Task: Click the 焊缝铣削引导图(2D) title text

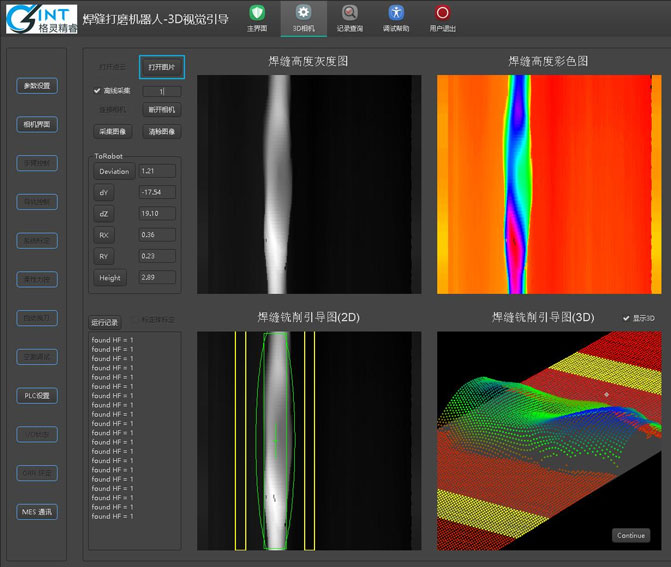Action: click(309, 317)
